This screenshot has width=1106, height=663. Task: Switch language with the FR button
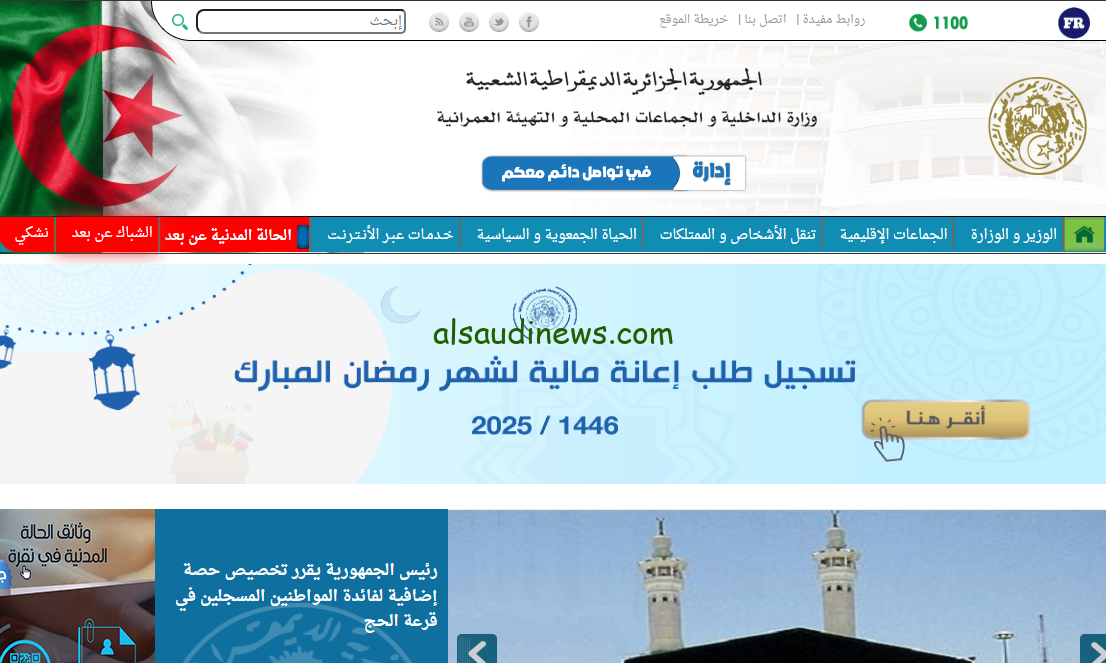point(1074,23)
